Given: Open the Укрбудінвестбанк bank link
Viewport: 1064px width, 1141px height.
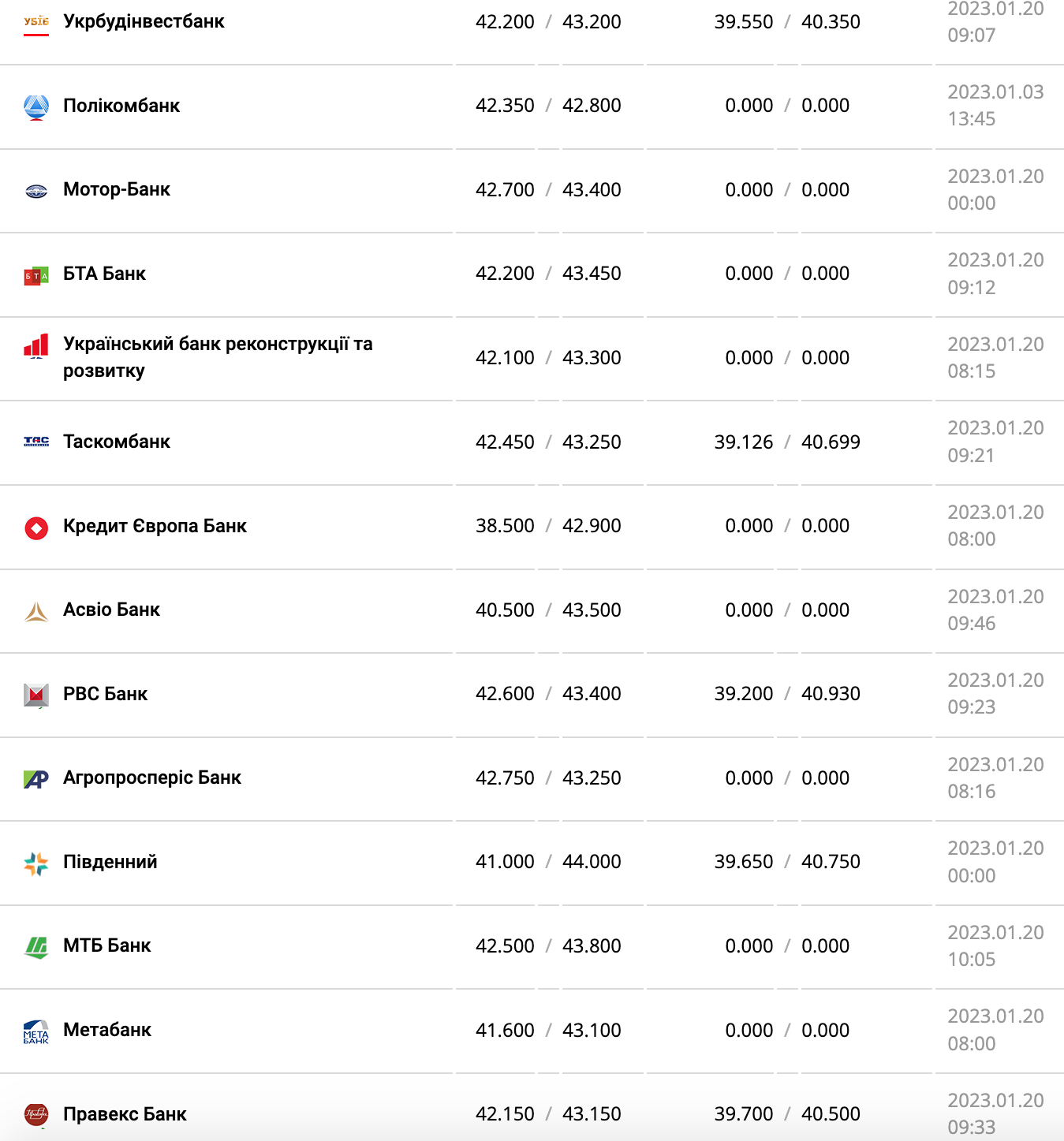Looking at the screenshot, I should click(144, 21).
